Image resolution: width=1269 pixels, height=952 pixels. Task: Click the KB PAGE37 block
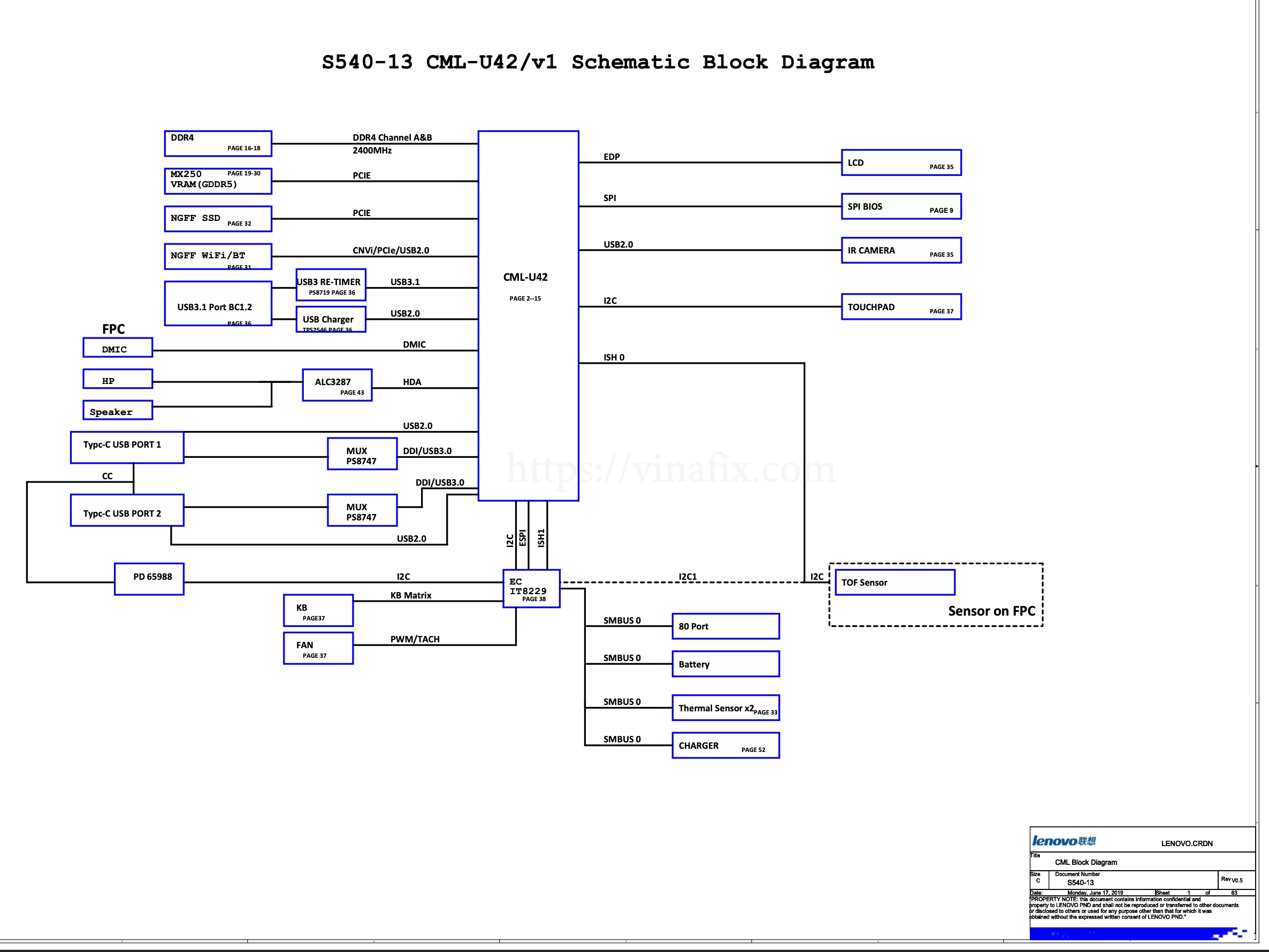pyautogui.click(x=318, y=610)
